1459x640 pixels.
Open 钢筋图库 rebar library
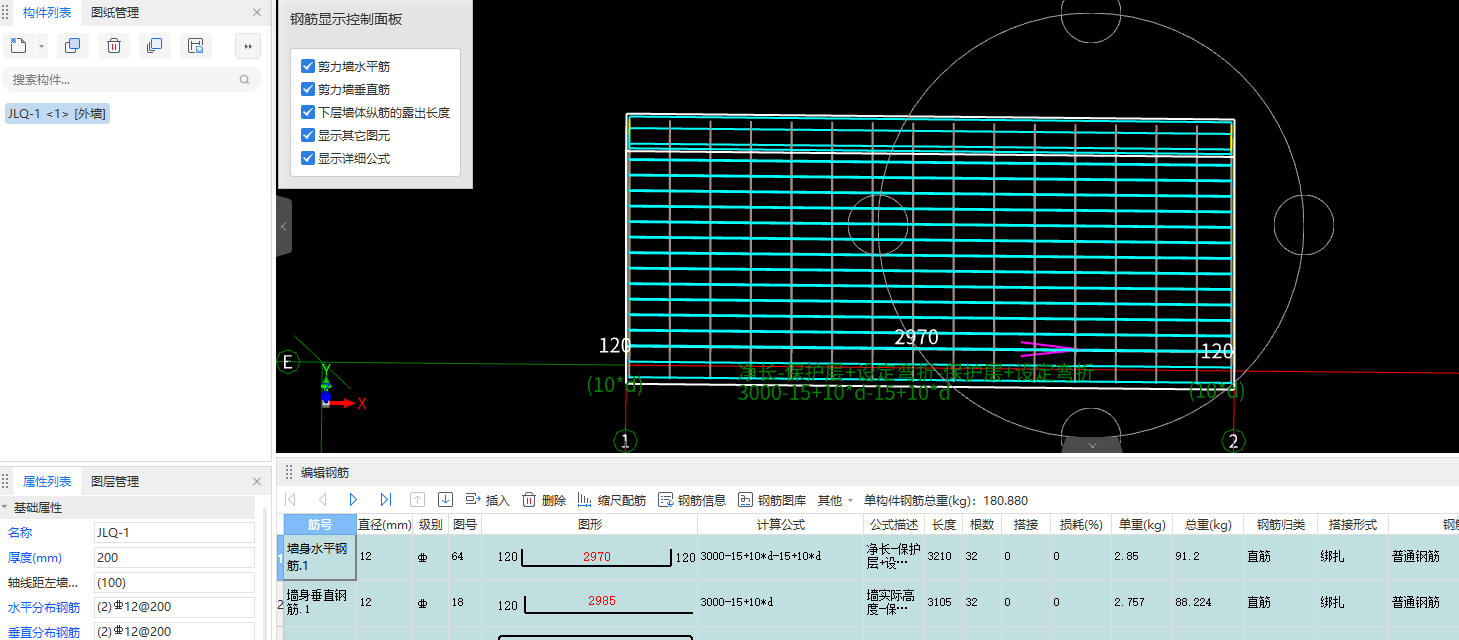pyautogui.click(x=772, y=500)
